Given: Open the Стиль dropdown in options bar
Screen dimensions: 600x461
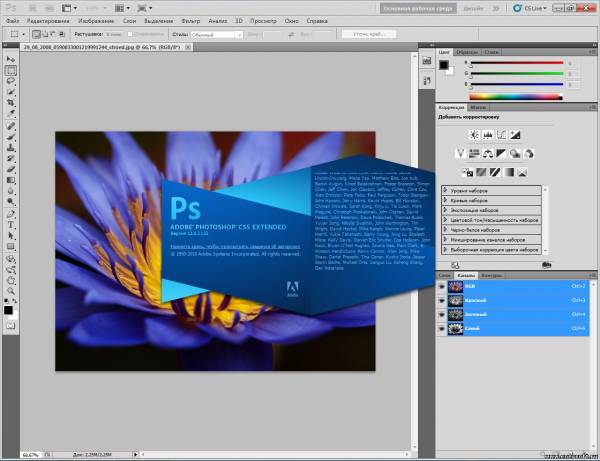Looking at the screenshot, I should (x=217, y=35).
